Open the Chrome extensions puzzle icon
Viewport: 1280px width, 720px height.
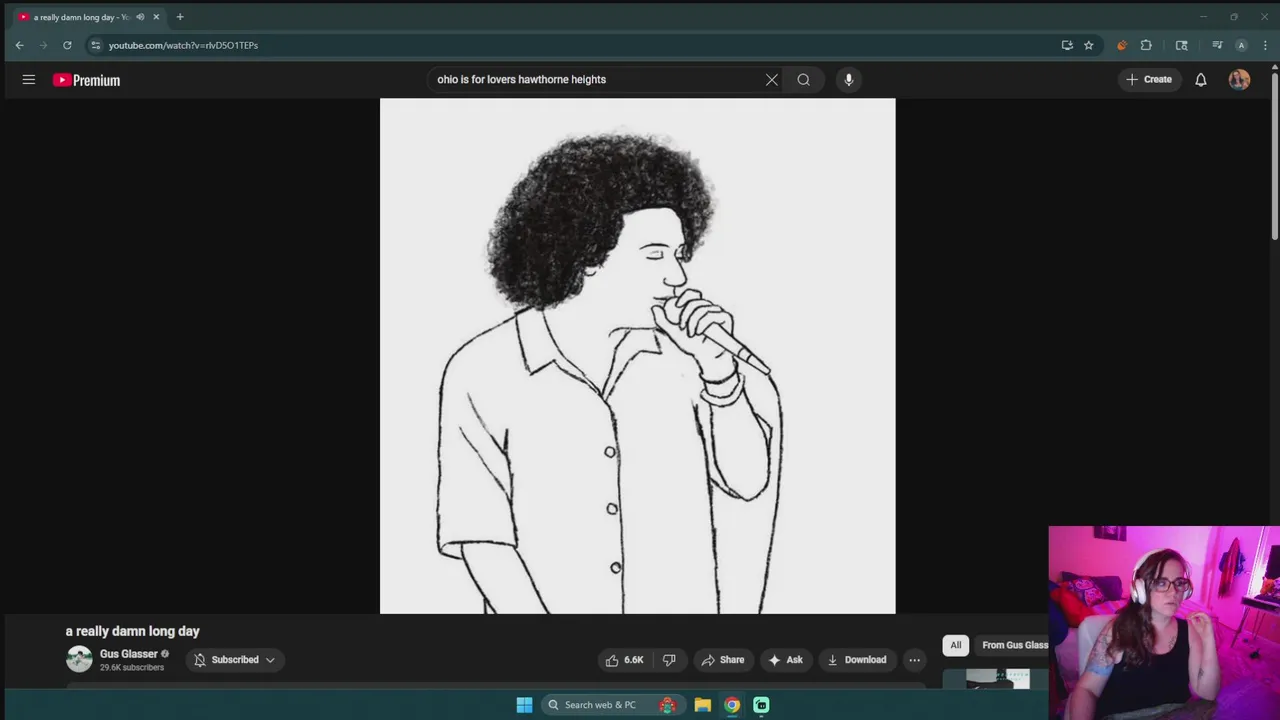[1146, 45]
